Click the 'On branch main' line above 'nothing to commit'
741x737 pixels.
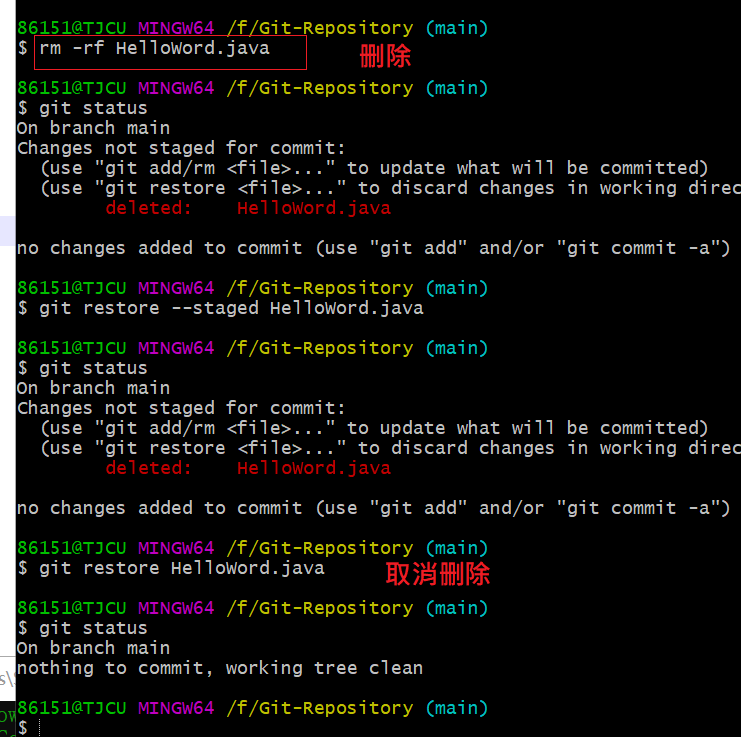click(x=93, y=648)
